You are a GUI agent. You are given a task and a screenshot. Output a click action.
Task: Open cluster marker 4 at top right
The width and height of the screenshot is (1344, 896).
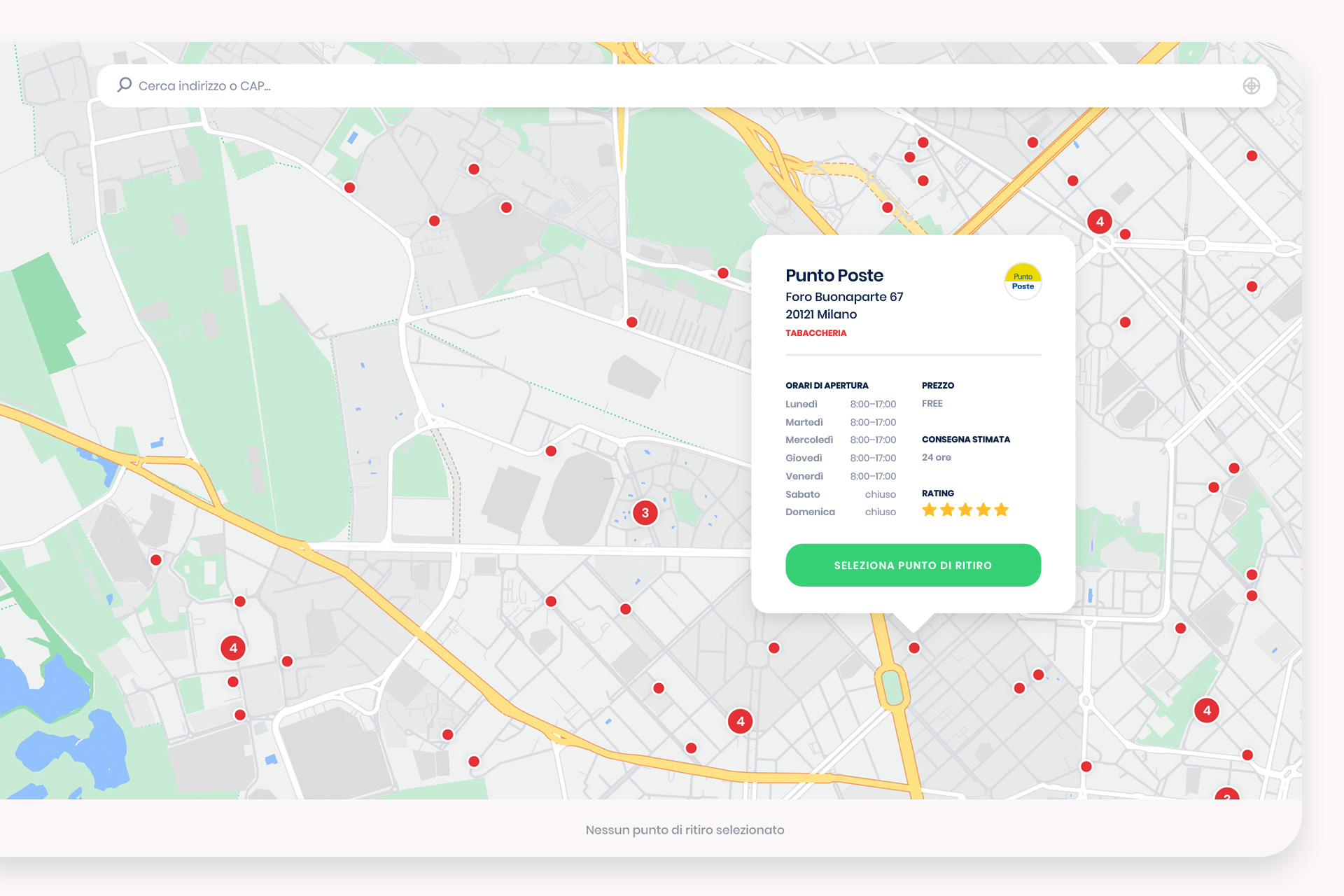1099,222
